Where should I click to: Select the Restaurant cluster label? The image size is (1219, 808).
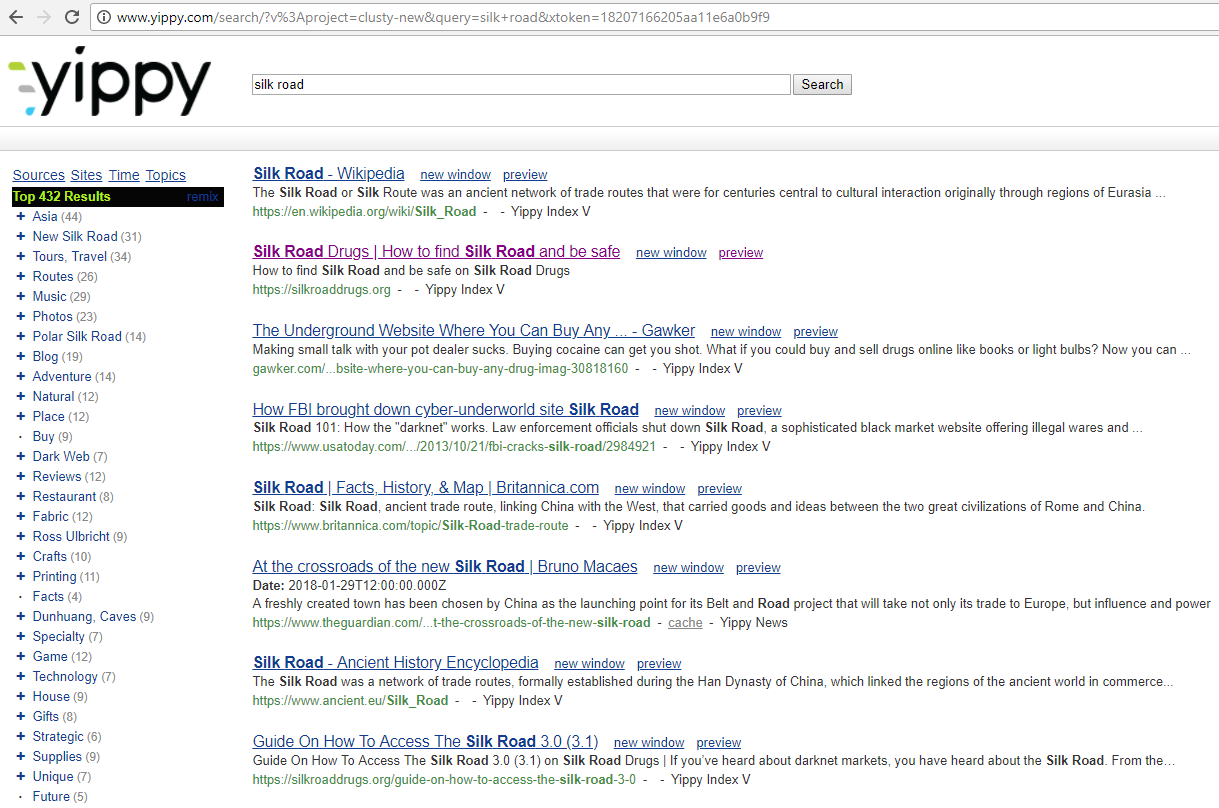pos(64,496)
